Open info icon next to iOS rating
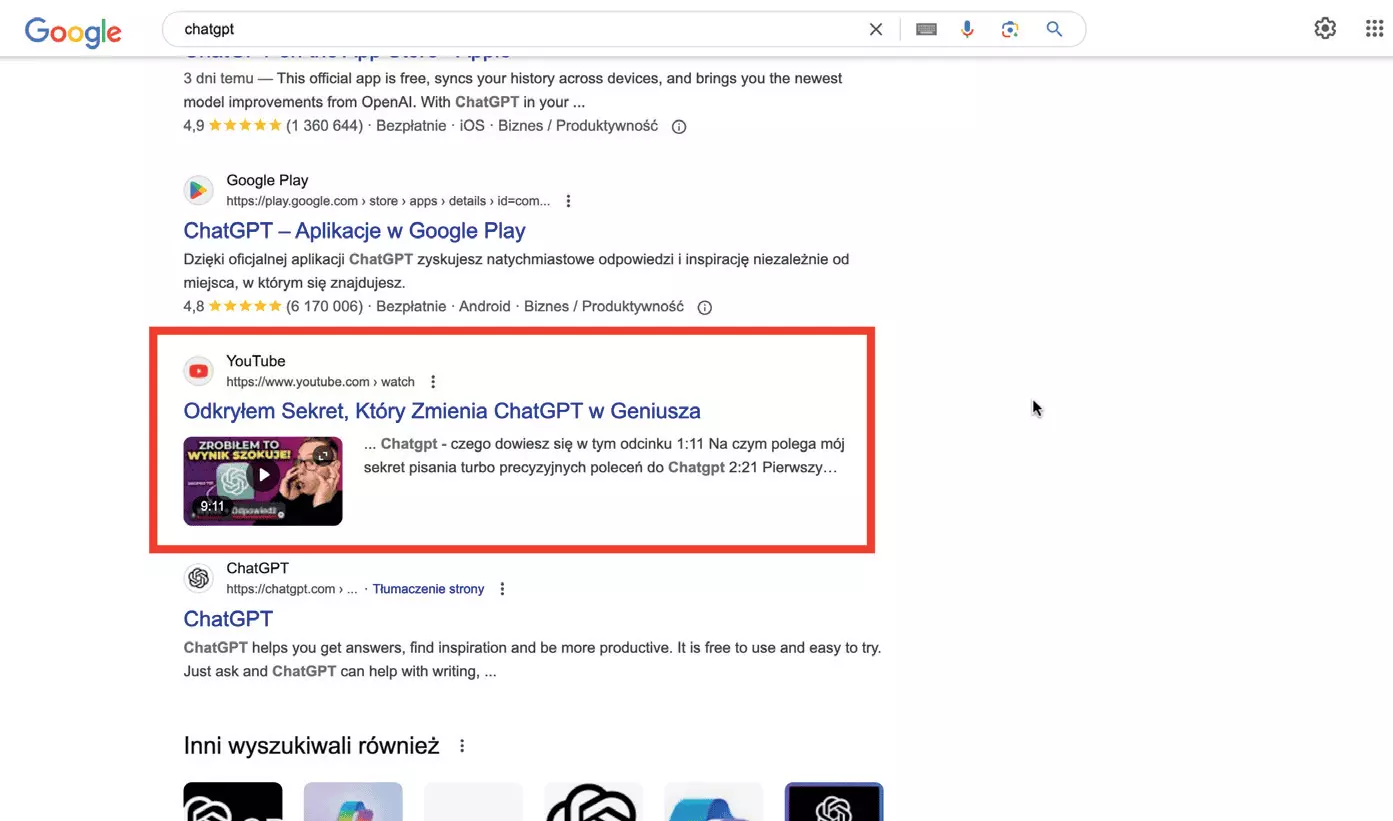 click(x=679, y=127)
